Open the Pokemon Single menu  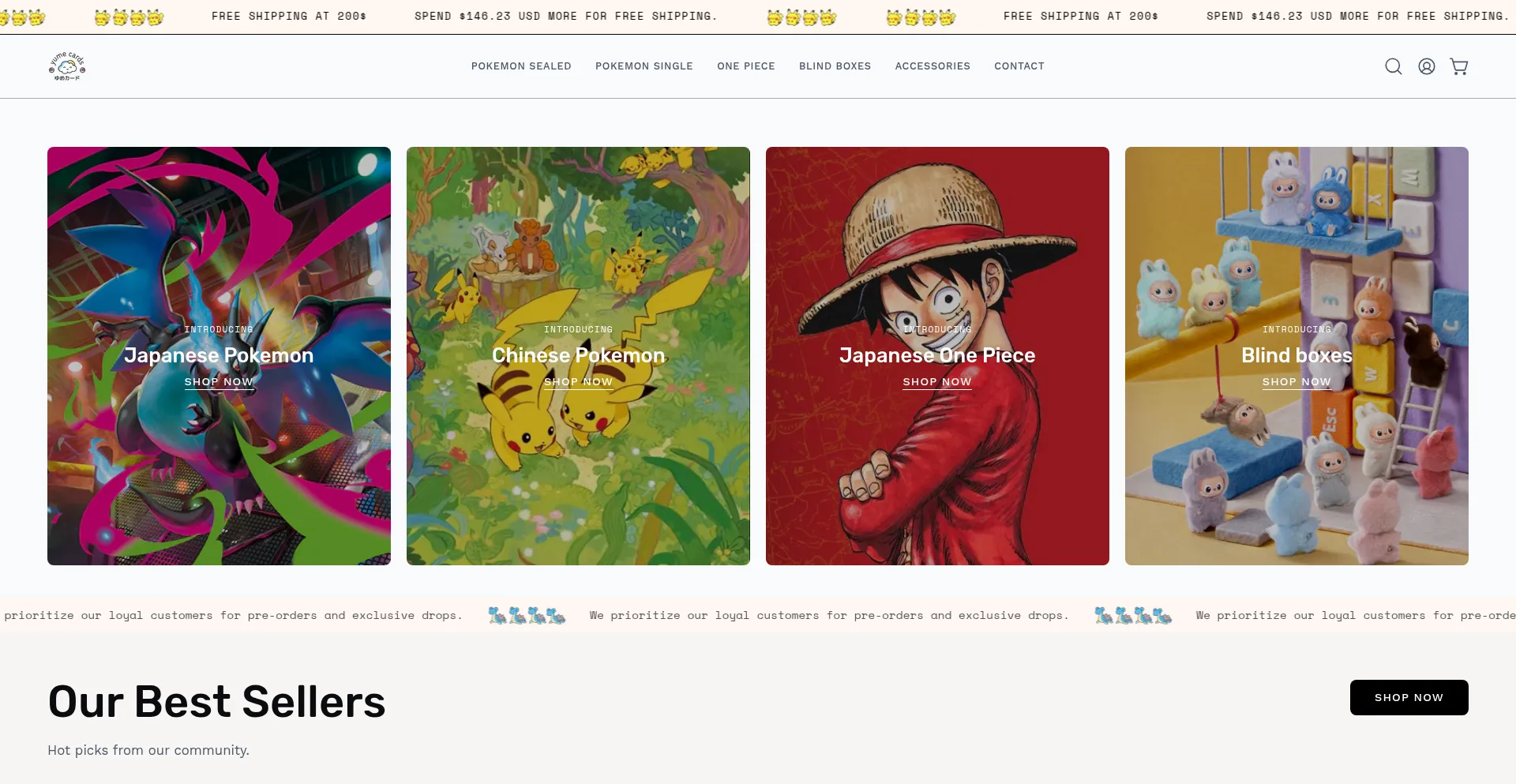click(644, 66)
